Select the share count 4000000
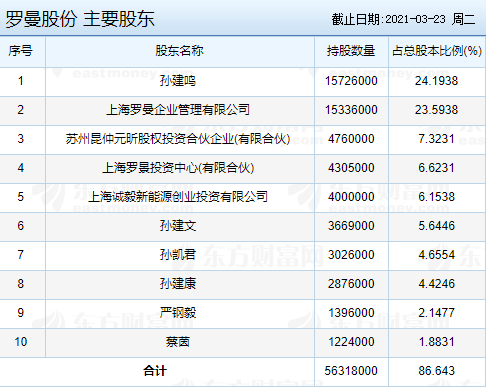Screen dimensions: 486x390 coord(351,197)
